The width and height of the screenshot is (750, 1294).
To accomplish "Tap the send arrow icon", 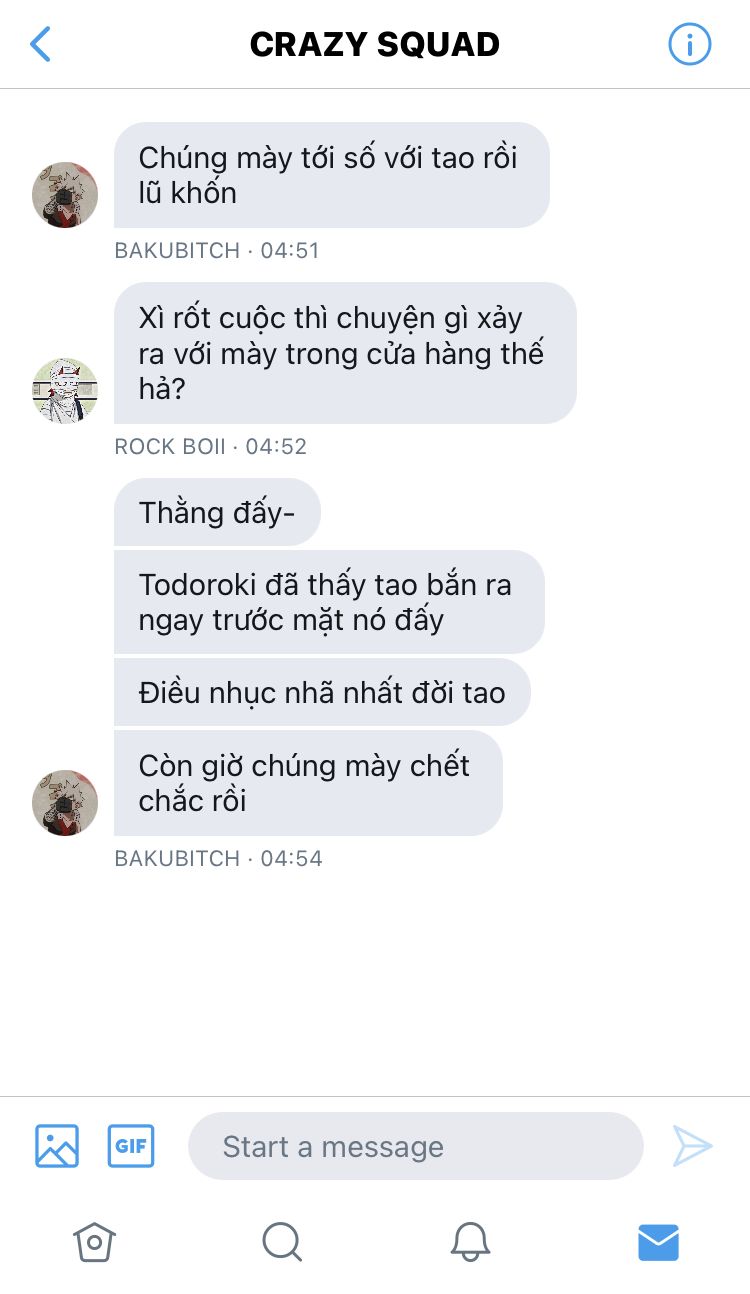I will (x=692, y=1146).
